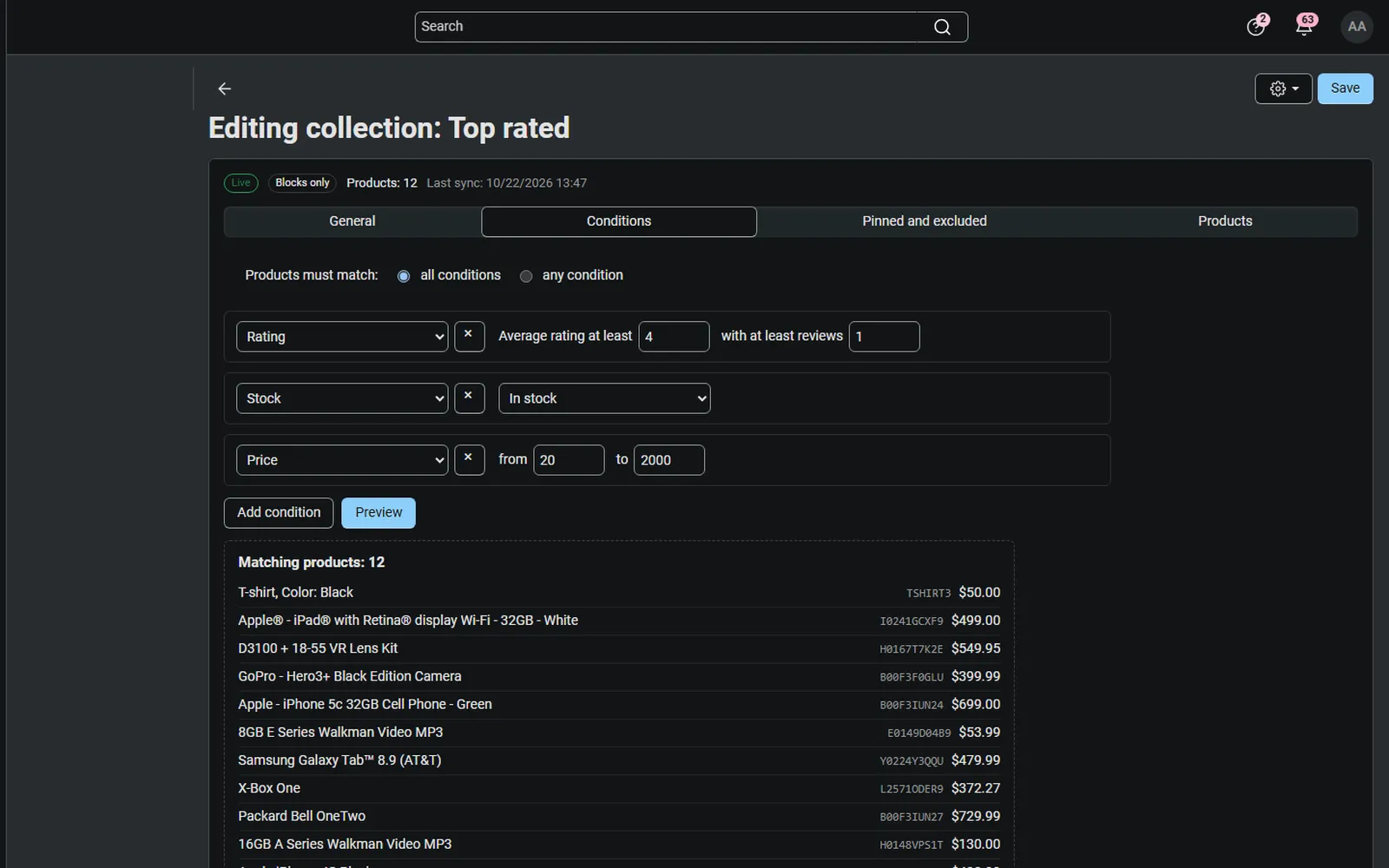Open the AA user avatar menu

click(x=1357, y=27)
